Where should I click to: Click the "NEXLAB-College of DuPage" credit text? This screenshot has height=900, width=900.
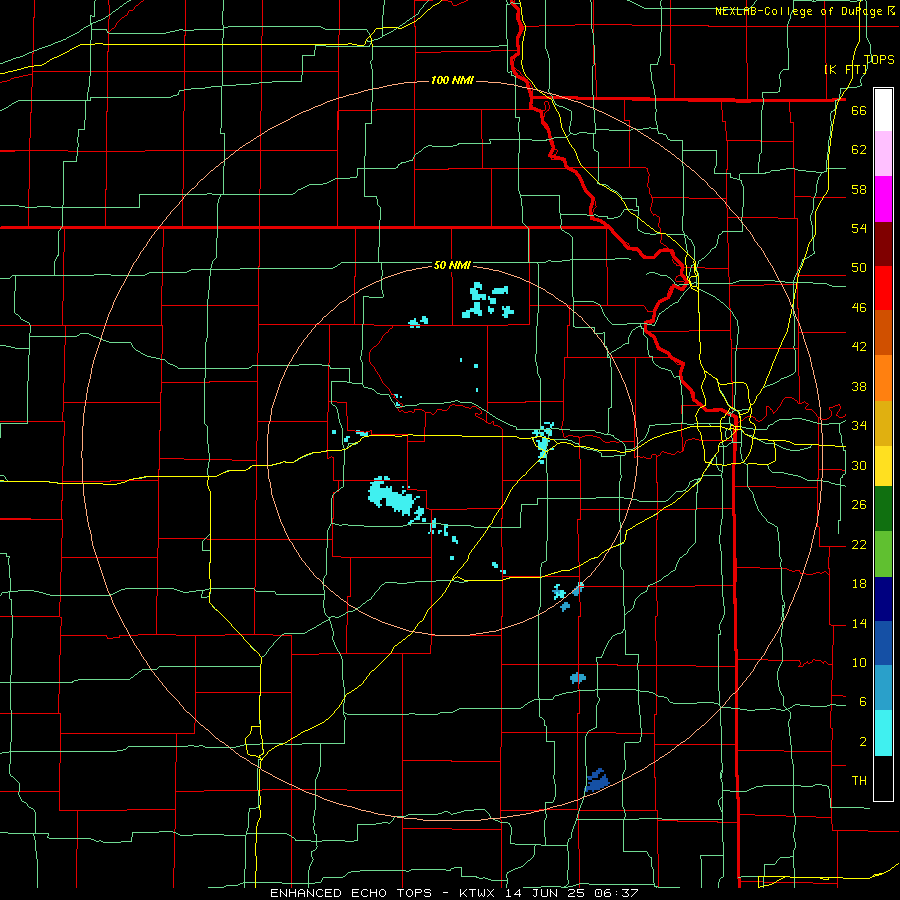click(800, 11)
